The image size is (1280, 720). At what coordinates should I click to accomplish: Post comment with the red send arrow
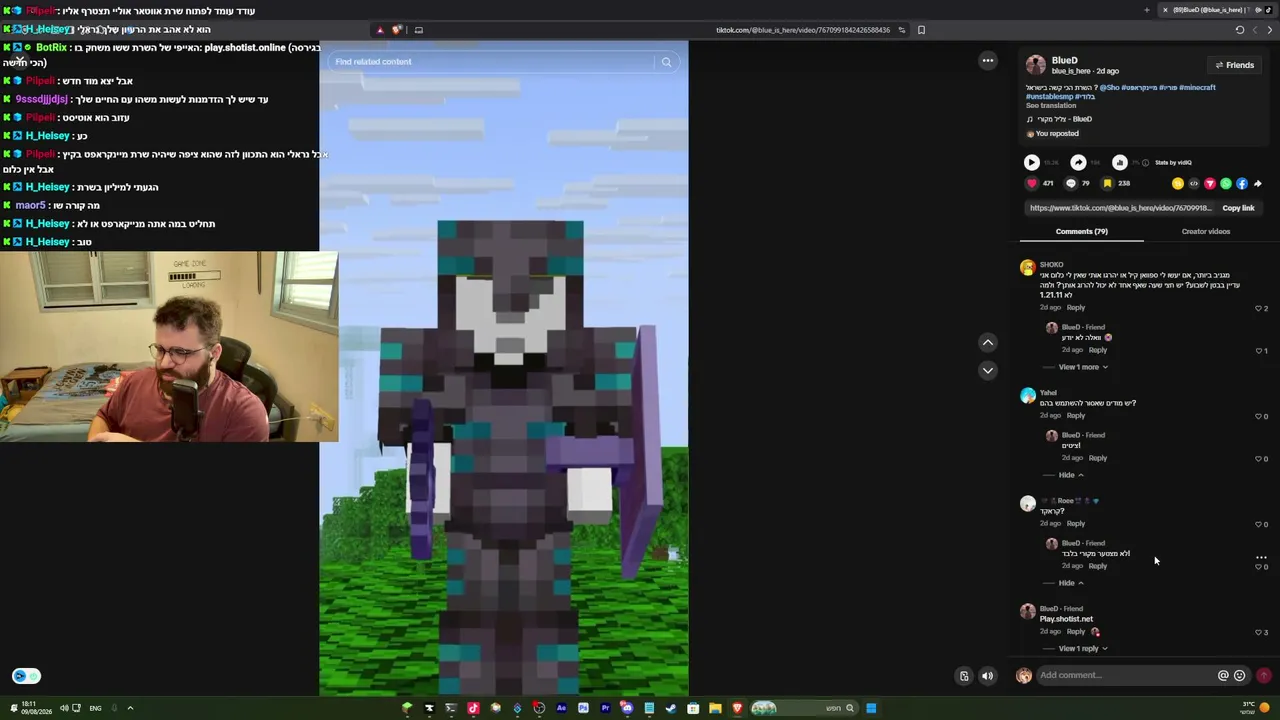point(1264,676)
